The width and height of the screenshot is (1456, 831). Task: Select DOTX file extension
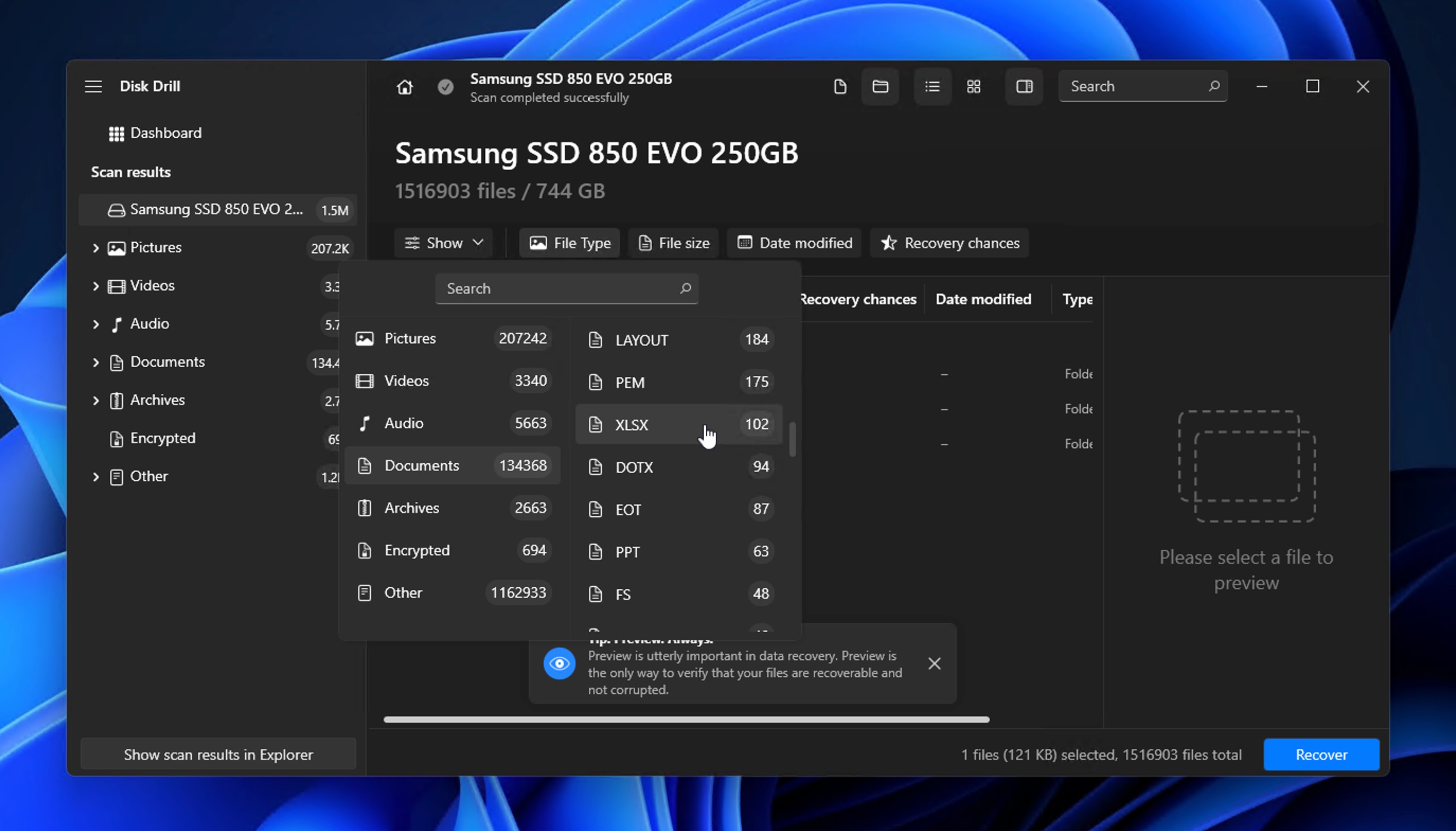pos(679,467)
